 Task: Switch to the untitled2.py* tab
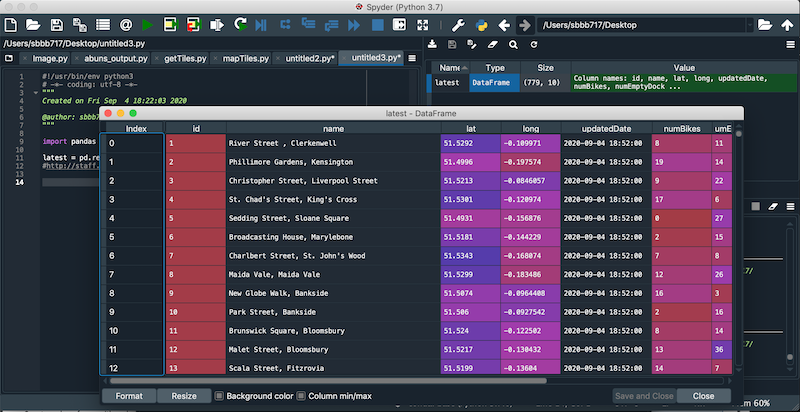coord(310,59)
